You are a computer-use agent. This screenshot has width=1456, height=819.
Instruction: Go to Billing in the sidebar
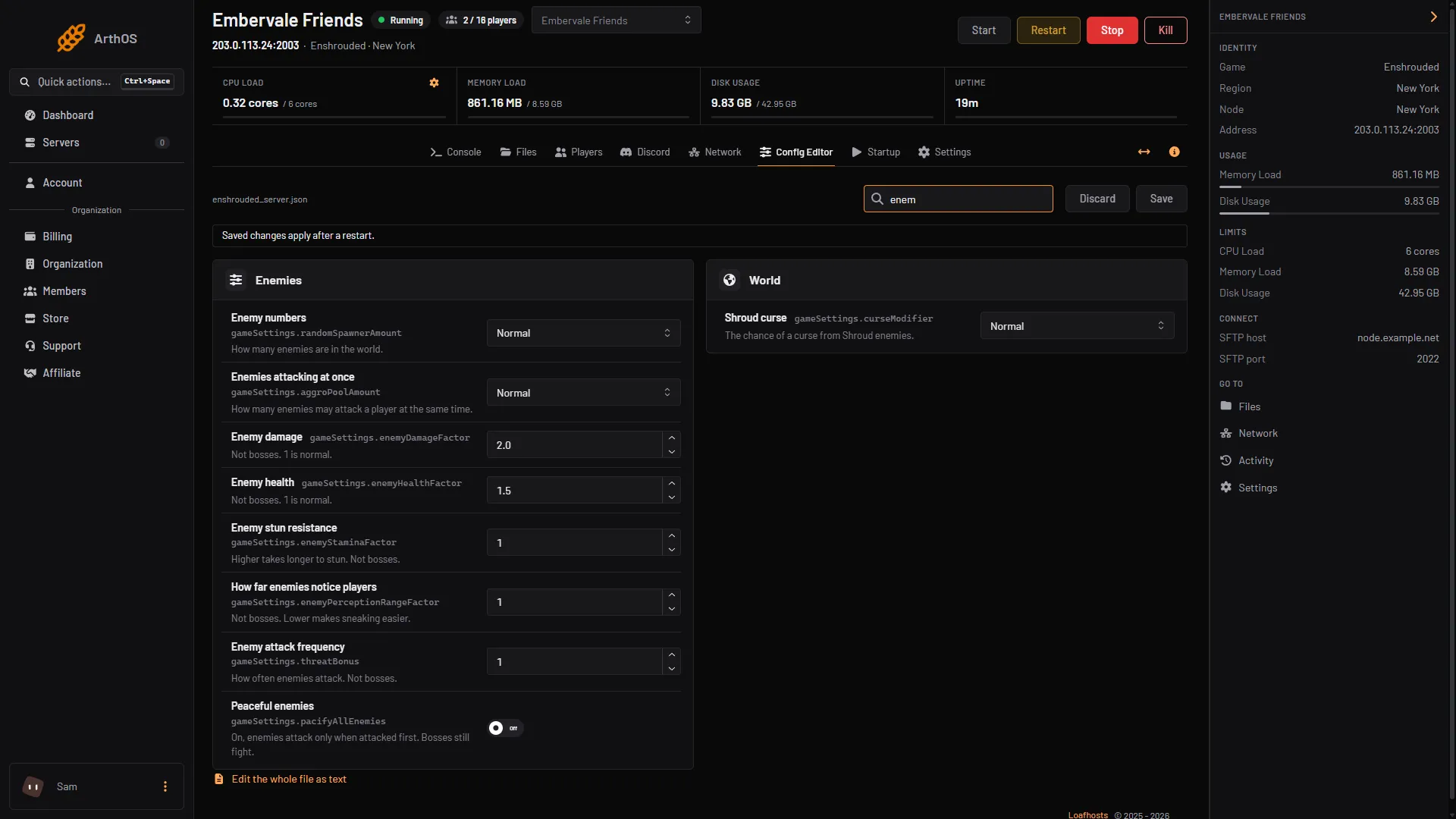(96, 237)
